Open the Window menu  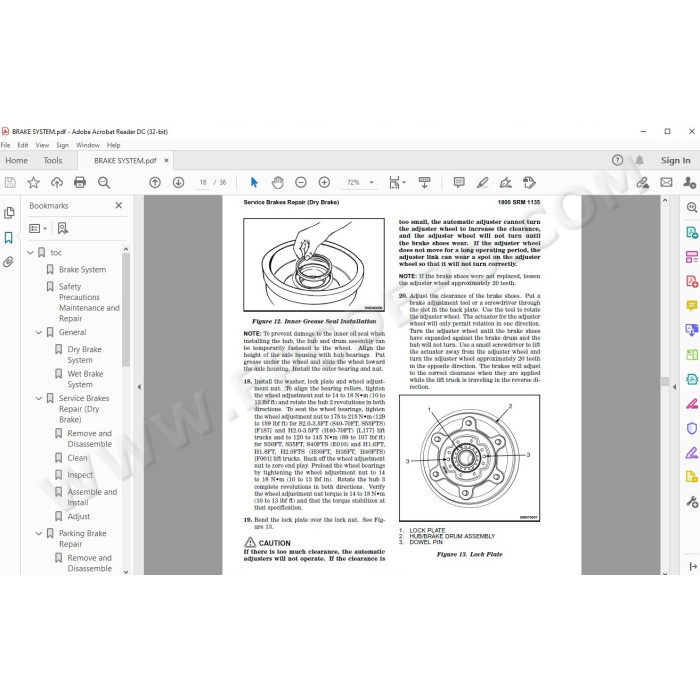pos(88,145)
